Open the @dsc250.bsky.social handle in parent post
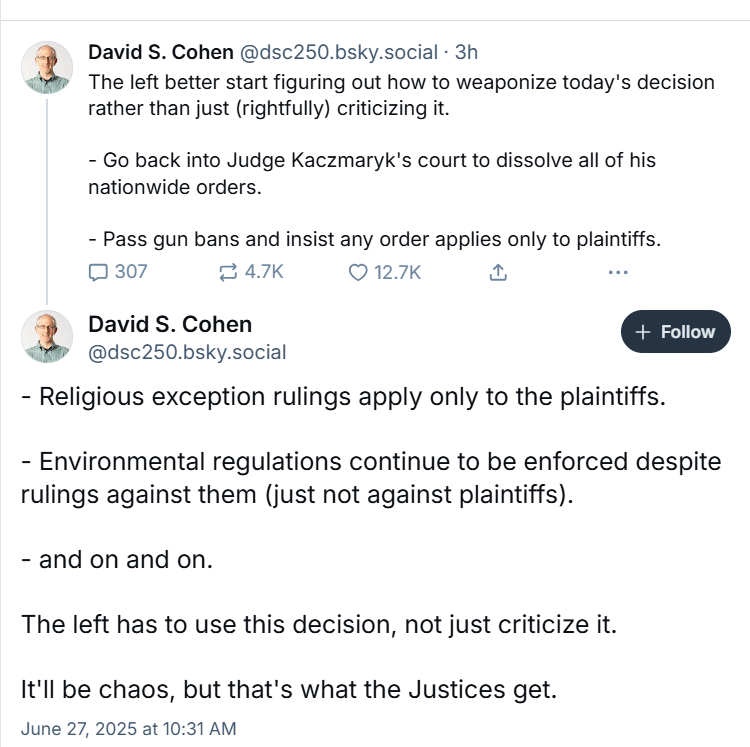750x747 pixels. 339,52
